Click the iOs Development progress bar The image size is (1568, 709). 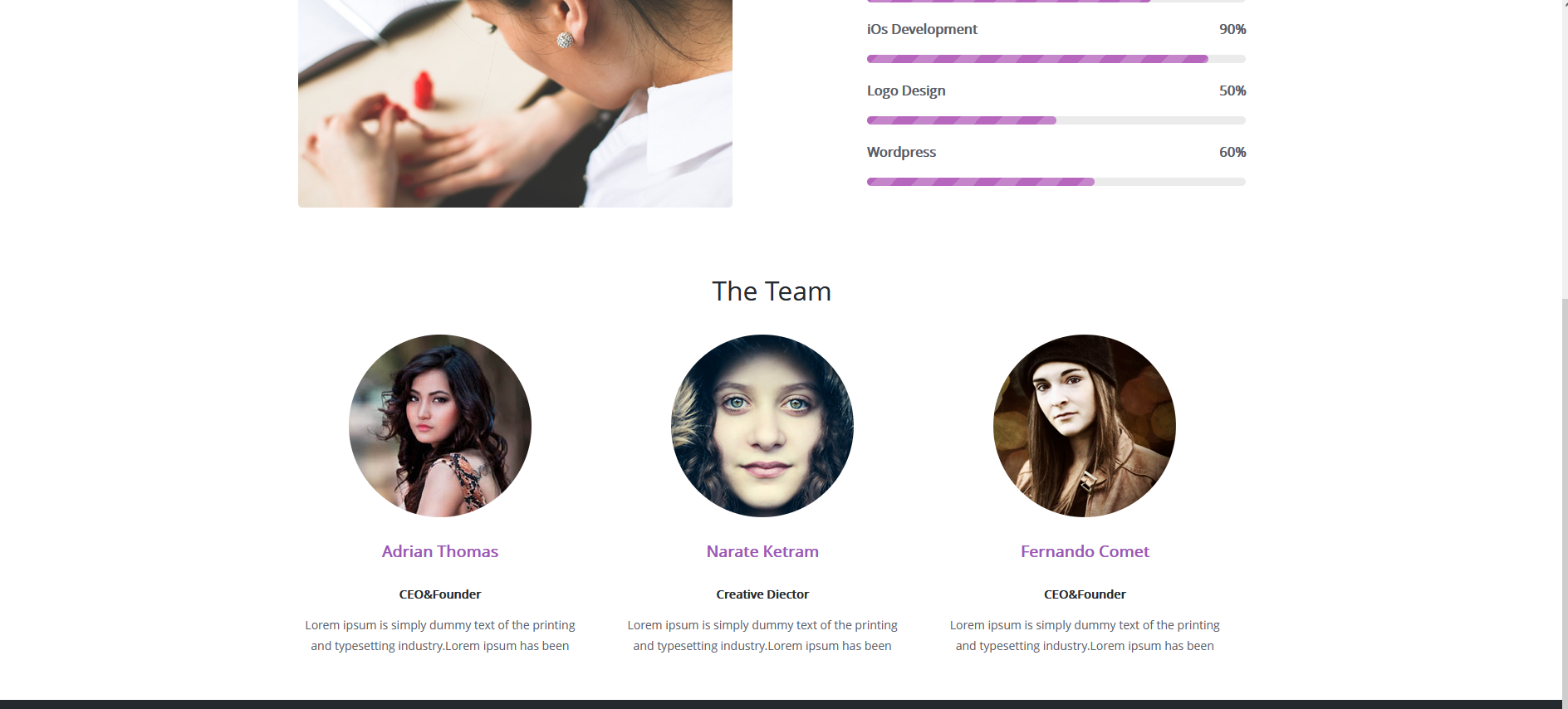pyautogui.click(x=1056, y=59)
